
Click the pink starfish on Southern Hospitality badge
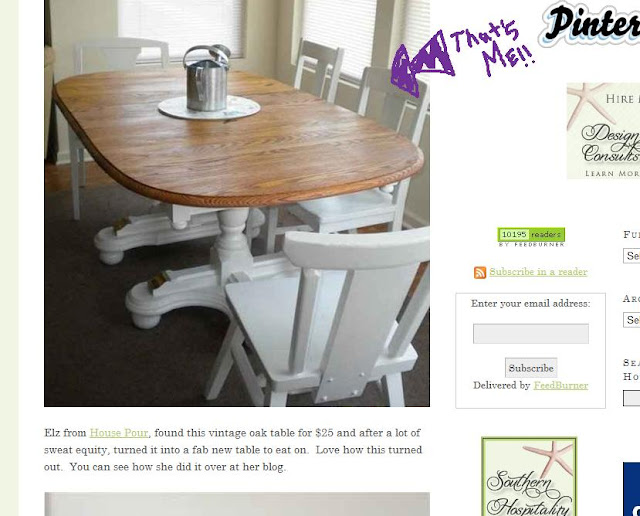click(x=549, y=457)
